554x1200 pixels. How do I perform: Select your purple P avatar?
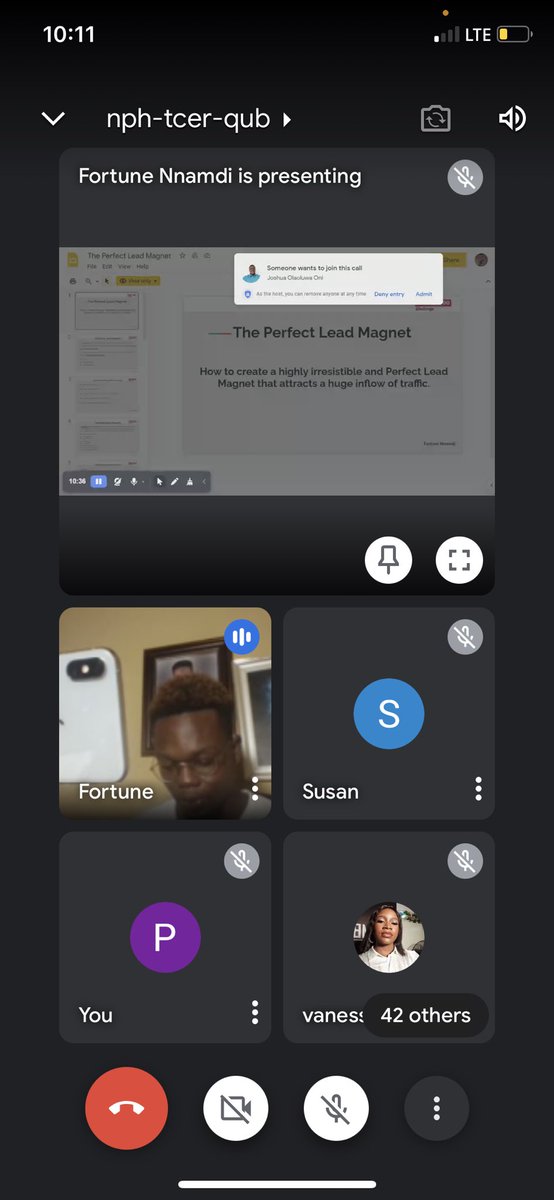click(x=166, y=937)
